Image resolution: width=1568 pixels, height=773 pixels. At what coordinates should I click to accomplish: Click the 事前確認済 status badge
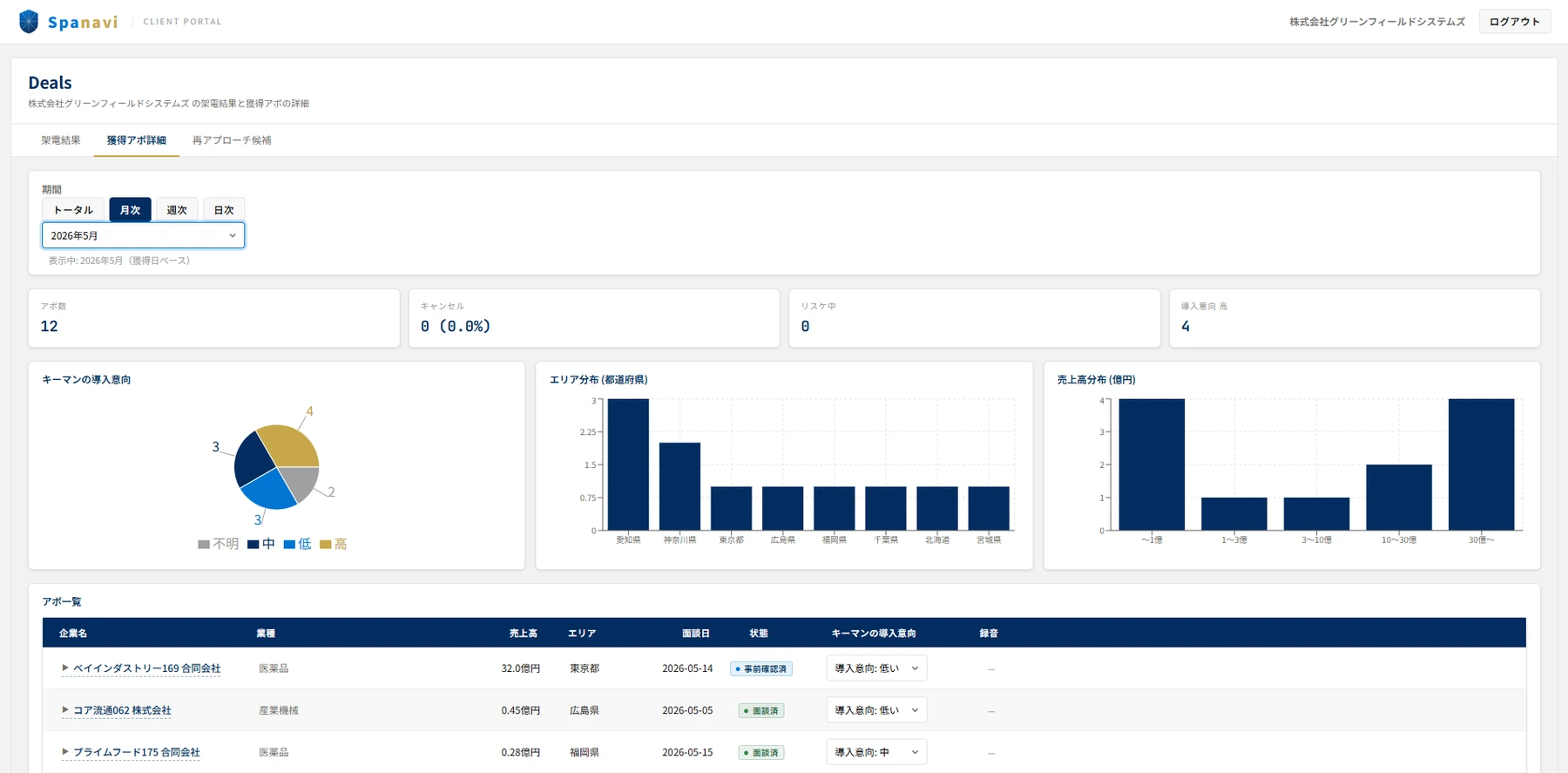tap(761, 668)
